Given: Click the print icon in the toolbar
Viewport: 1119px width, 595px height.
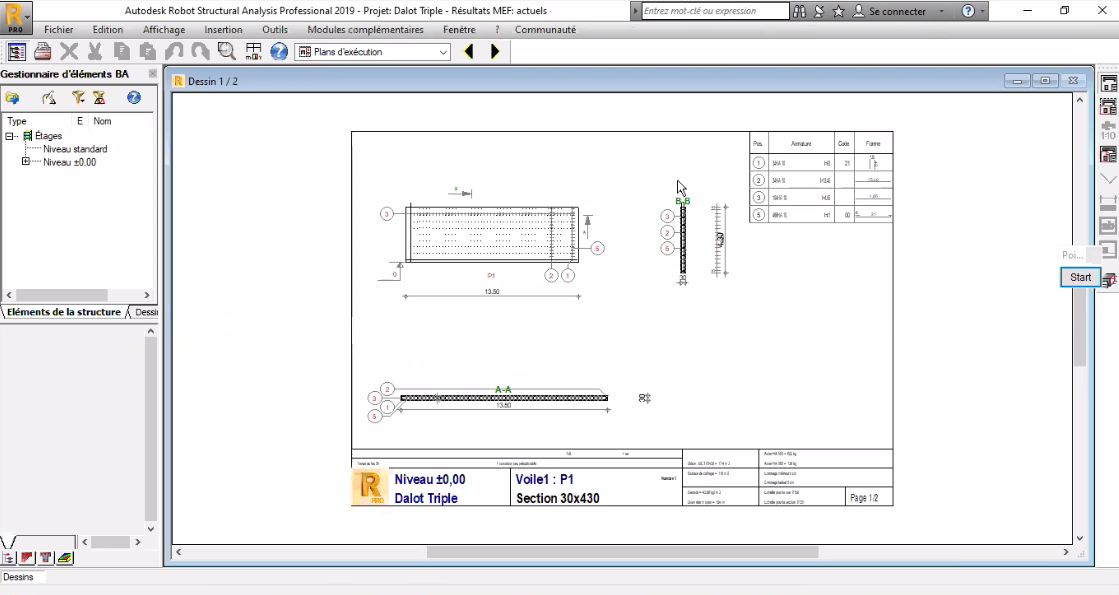Looking at the screenshot, I should (43, 51).
